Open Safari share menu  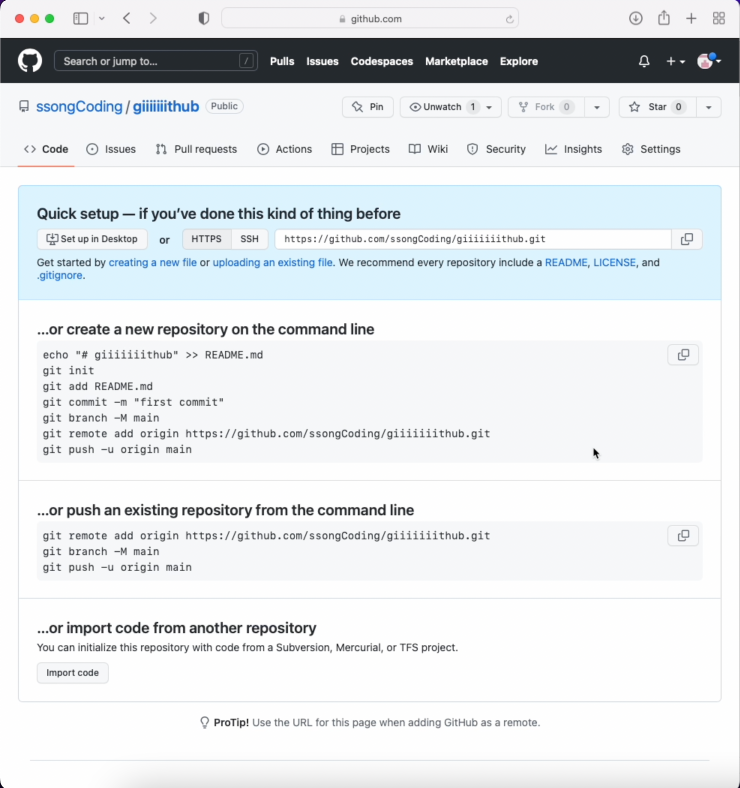tap(664, 18)
